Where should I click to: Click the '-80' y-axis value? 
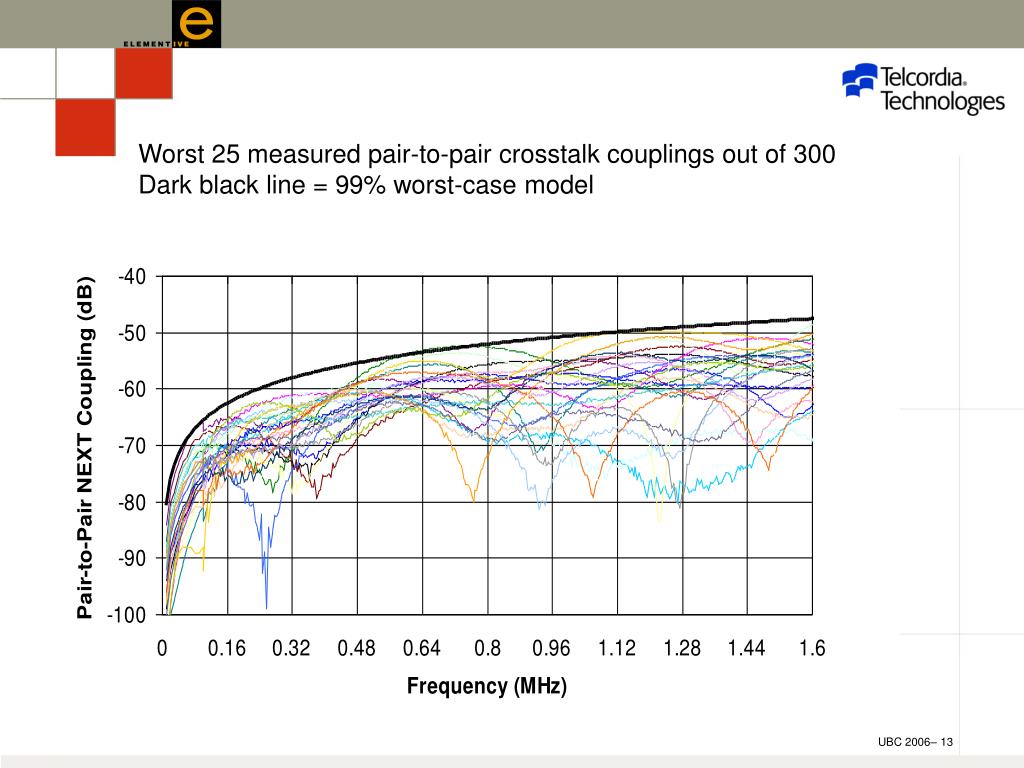[x=132, y=502]
